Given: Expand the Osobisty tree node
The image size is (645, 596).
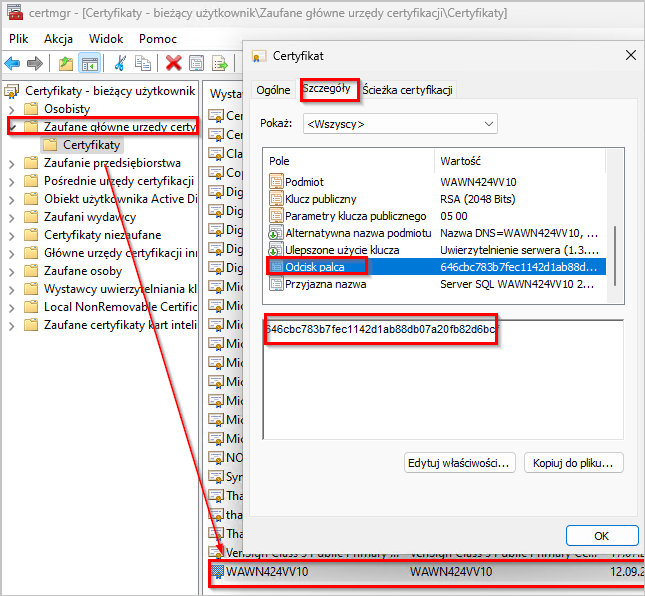Looking at the screenshot, I should [12, 110].
